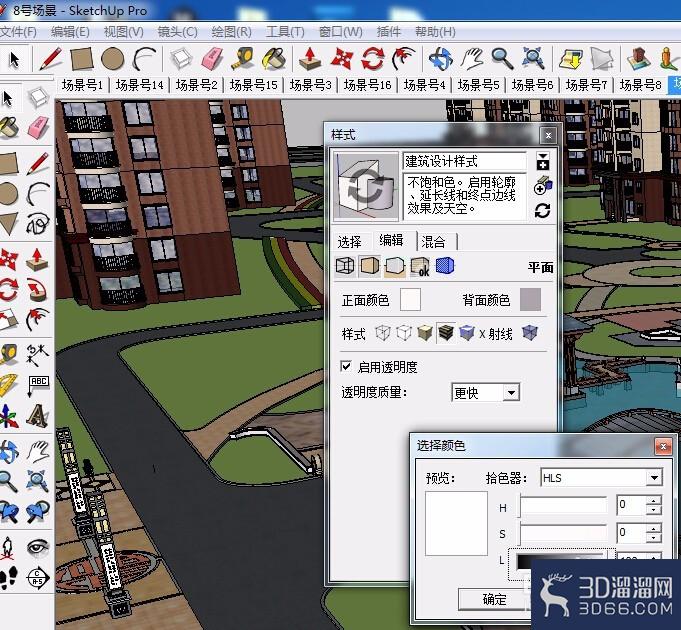Click the S saturation slider track

click(563, 533)
